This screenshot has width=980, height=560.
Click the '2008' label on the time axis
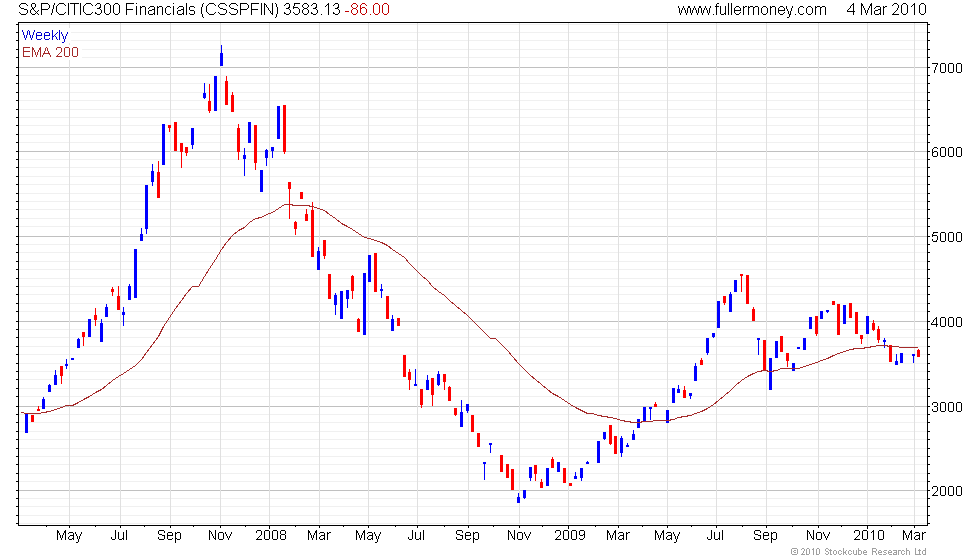pyautogui.click(x=271, y=535)
